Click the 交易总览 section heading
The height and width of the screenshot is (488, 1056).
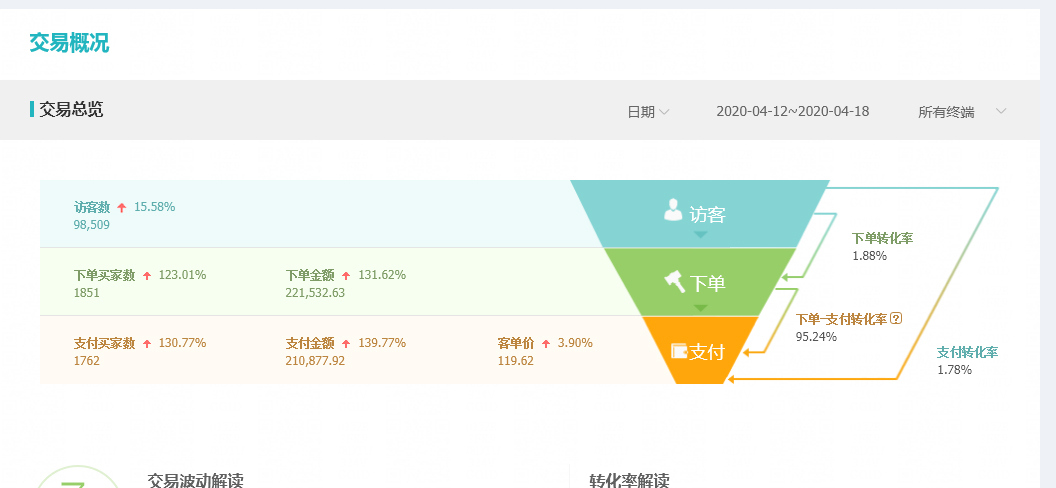[x=71, y=109]
